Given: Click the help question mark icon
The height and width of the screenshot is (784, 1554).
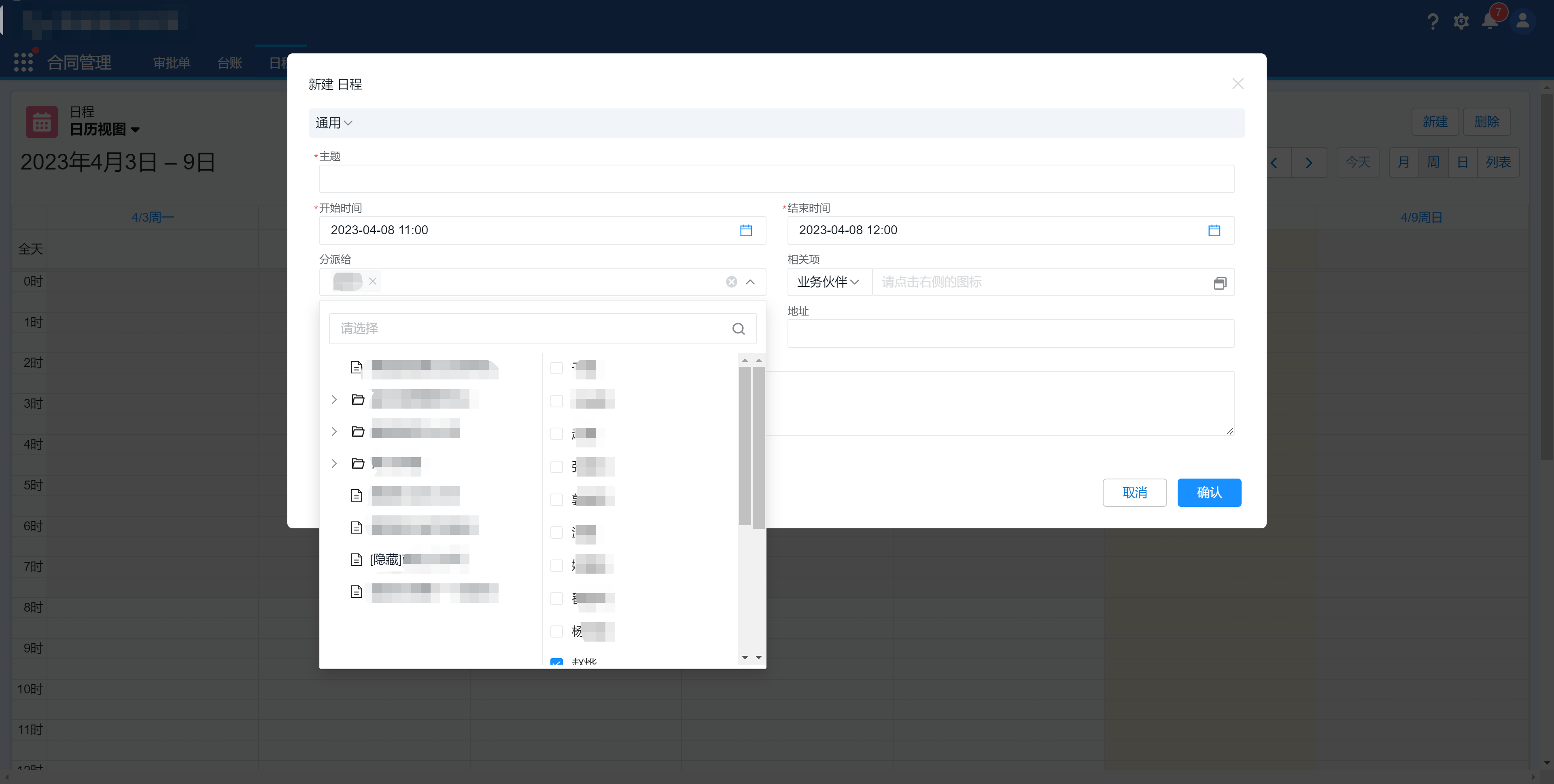Looking at the screenshot, I should tap(1433, 22).
